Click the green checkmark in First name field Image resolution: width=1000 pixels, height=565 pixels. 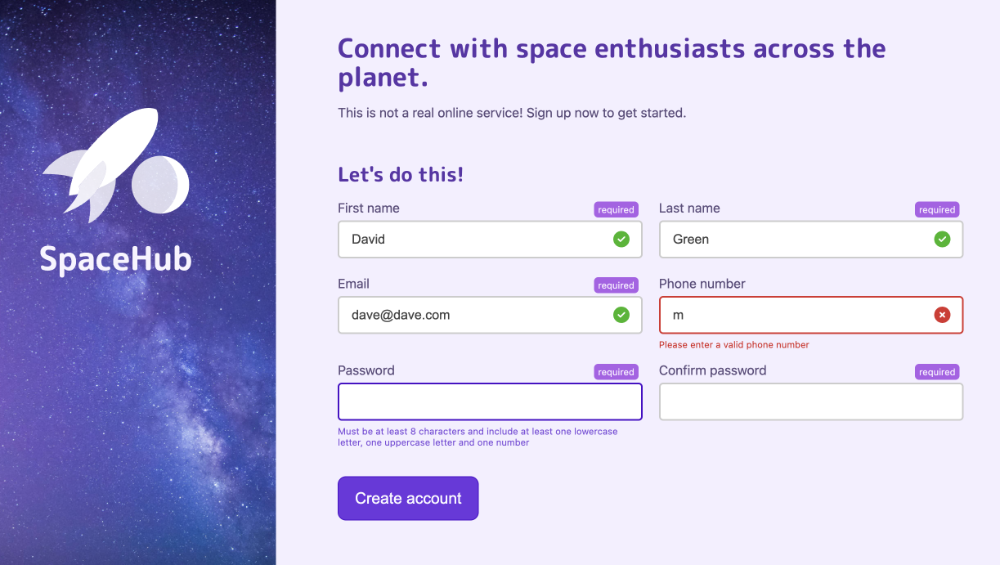pyautogui.click(x=621, y=239)
